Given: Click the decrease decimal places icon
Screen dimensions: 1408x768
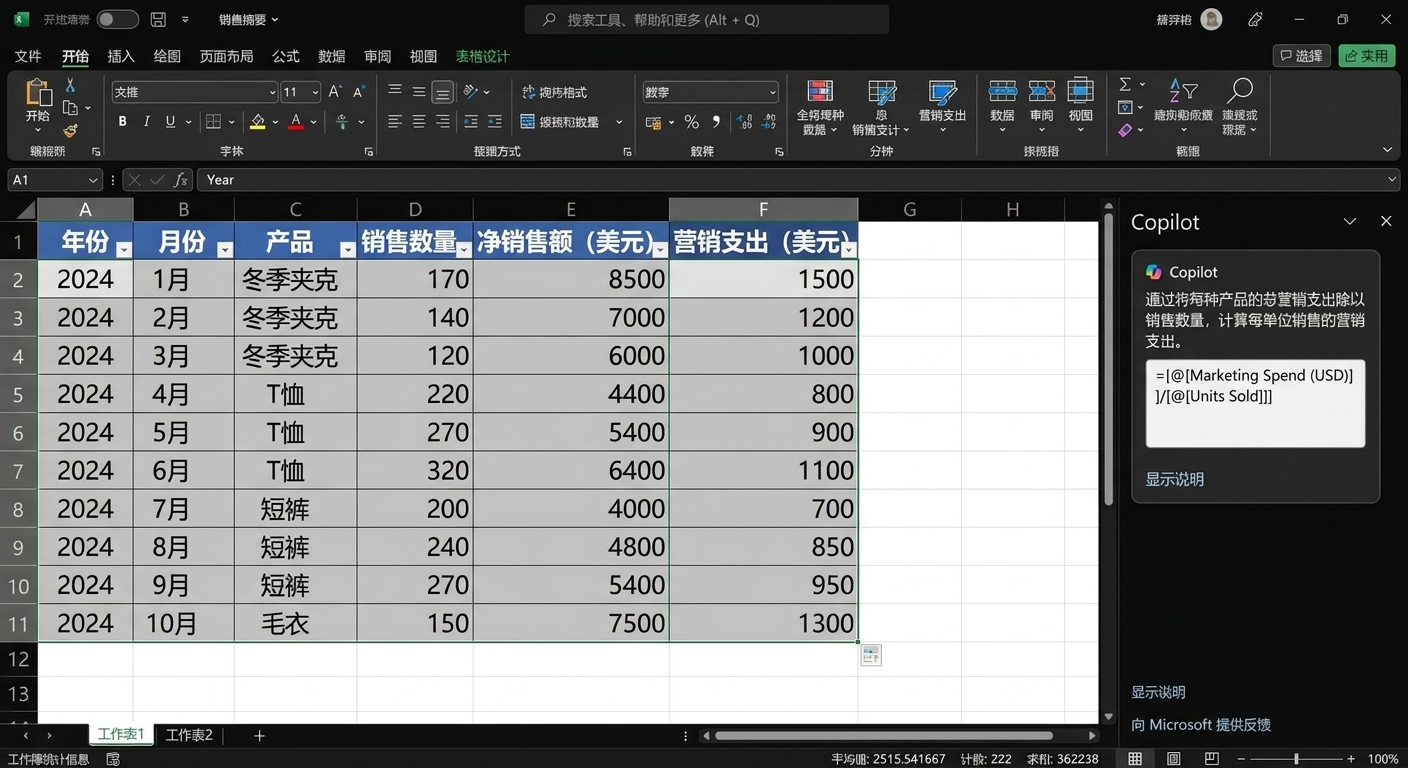Looking at the screenshot, I should coord(770,122).
